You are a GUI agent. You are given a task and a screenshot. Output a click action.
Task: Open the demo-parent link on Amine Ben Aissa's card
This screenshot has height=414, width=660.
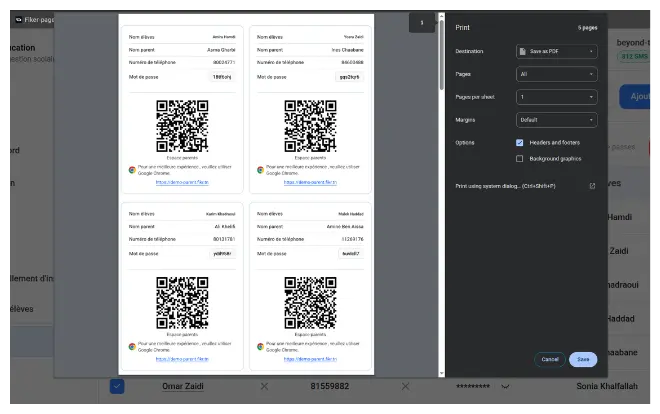(x=310, y=359)
